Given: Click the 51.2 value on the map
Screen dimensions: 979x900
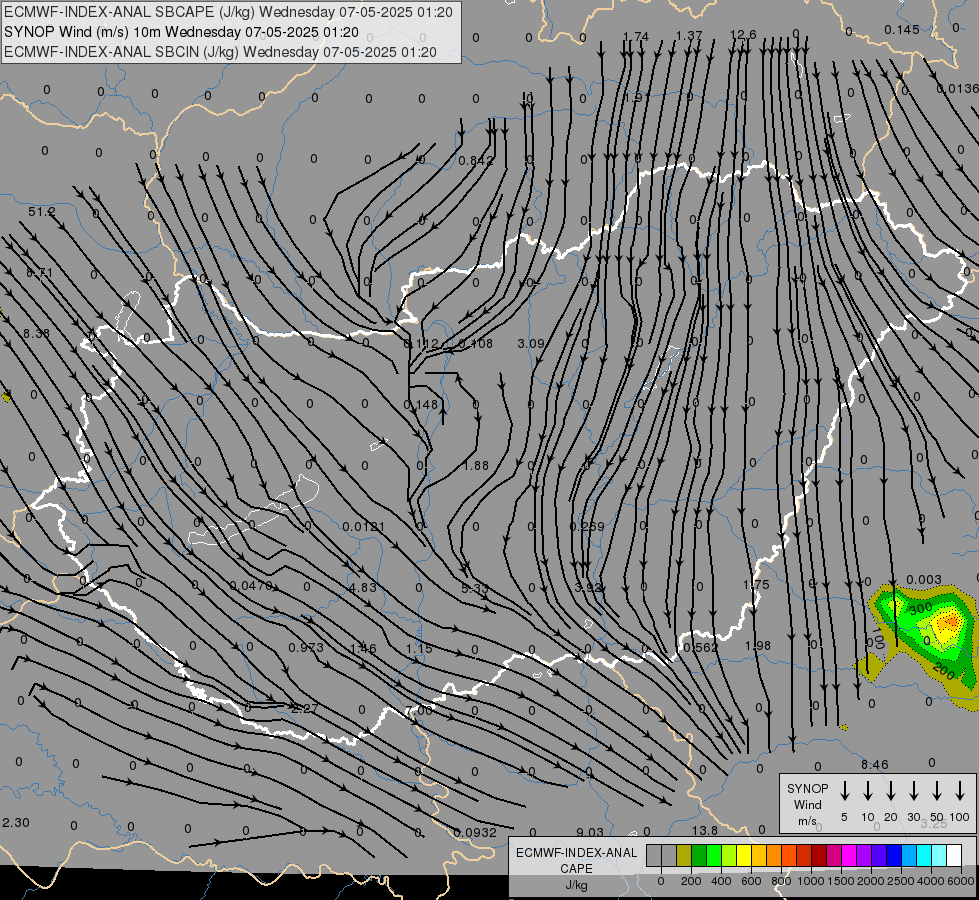Looking at the screenshot, I should [41, 212].
